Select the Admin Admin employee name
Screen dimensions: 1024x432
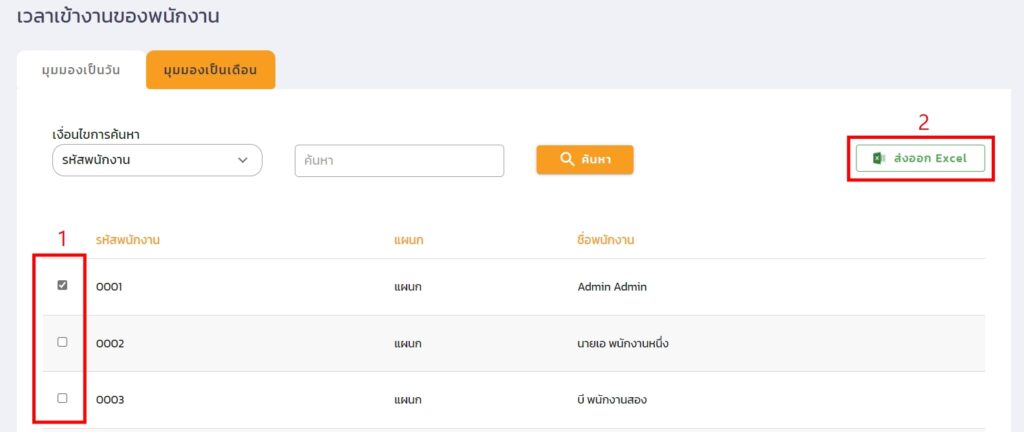[x=612, y=287]
